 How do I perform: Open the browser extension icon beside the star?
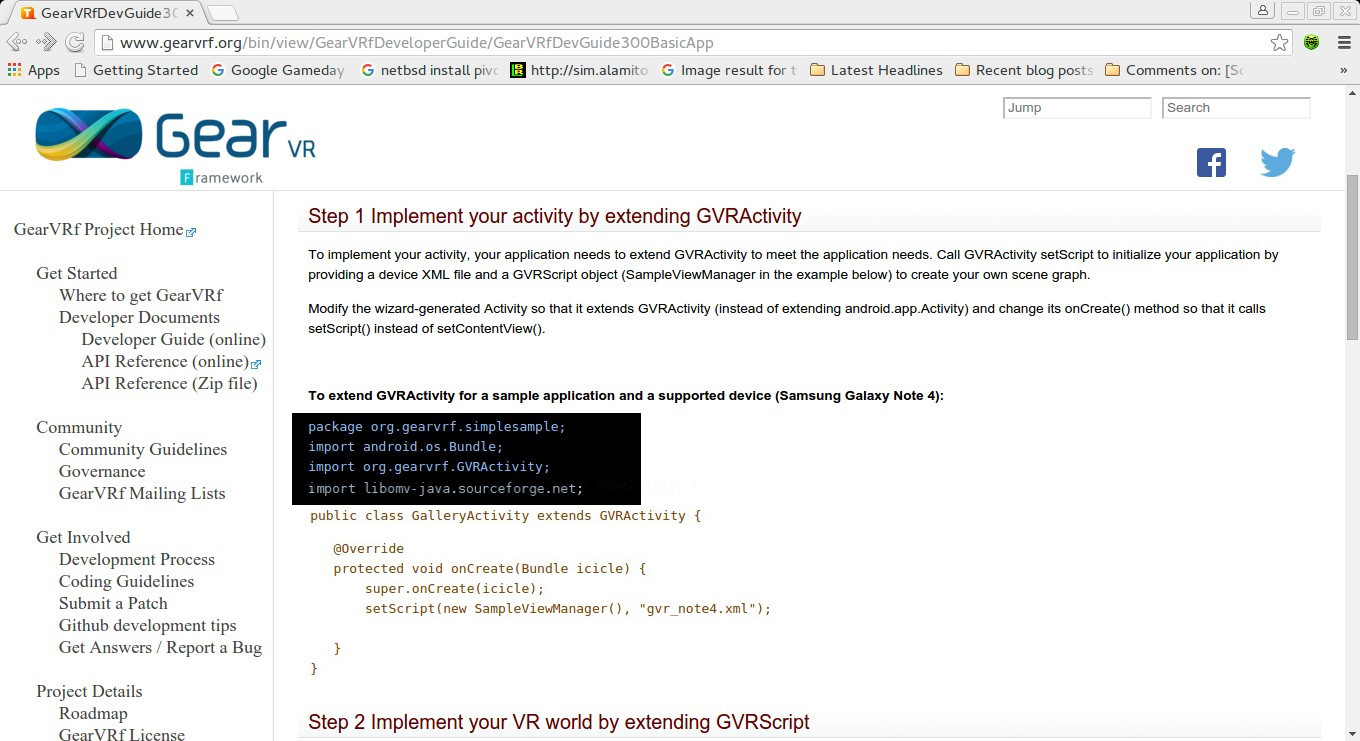click(1312, 42)
